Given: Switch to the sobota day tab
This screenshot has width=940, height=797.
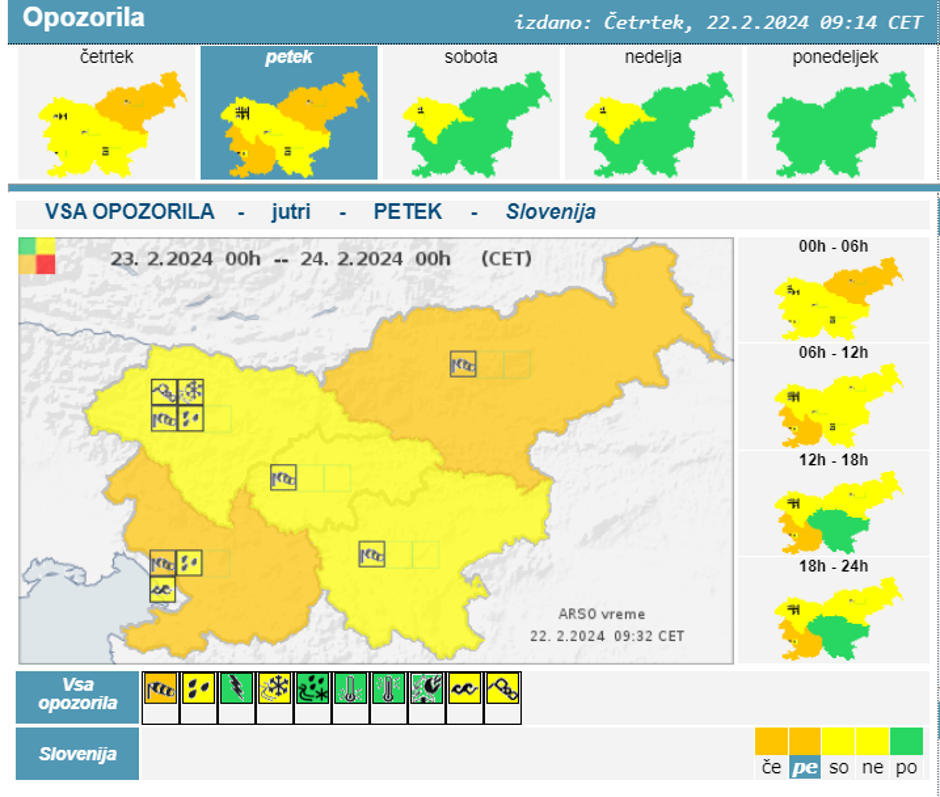Looking at the screenshot, I should [471, 112].
